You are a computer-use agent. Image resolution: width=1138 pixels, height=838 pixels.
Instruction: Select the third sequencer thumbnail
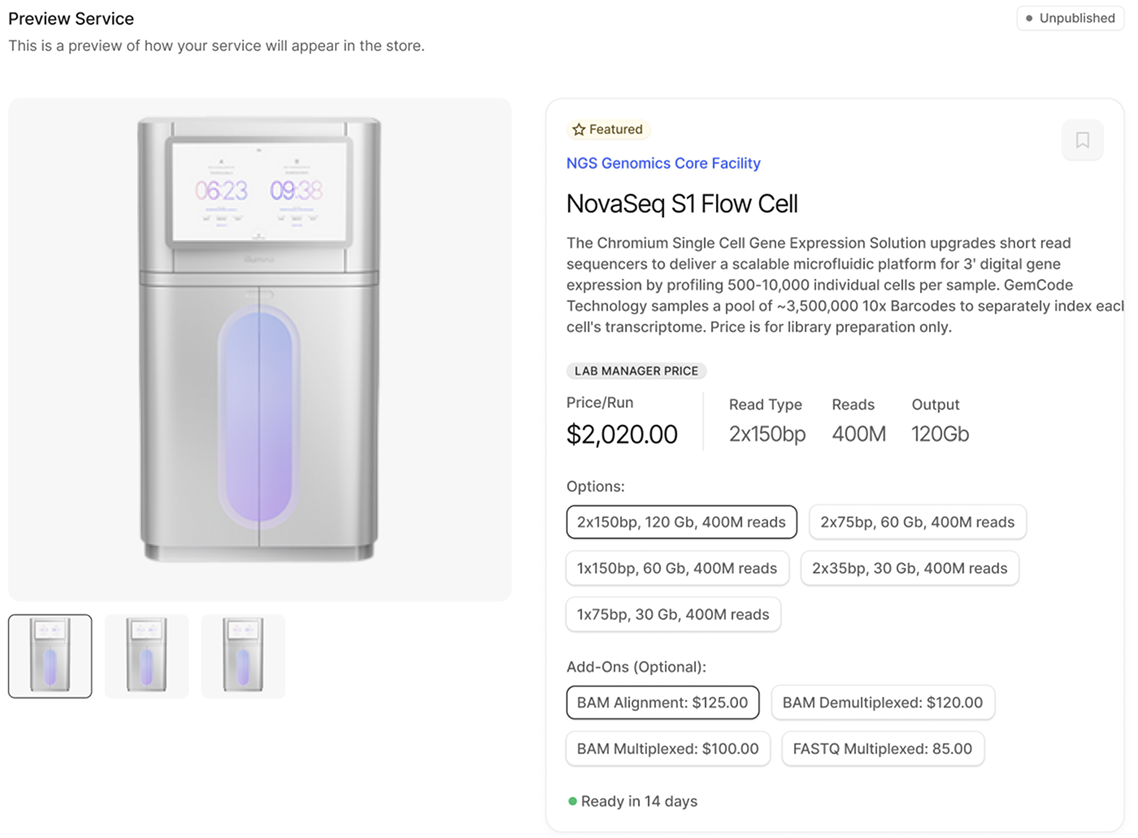[243, 657]
